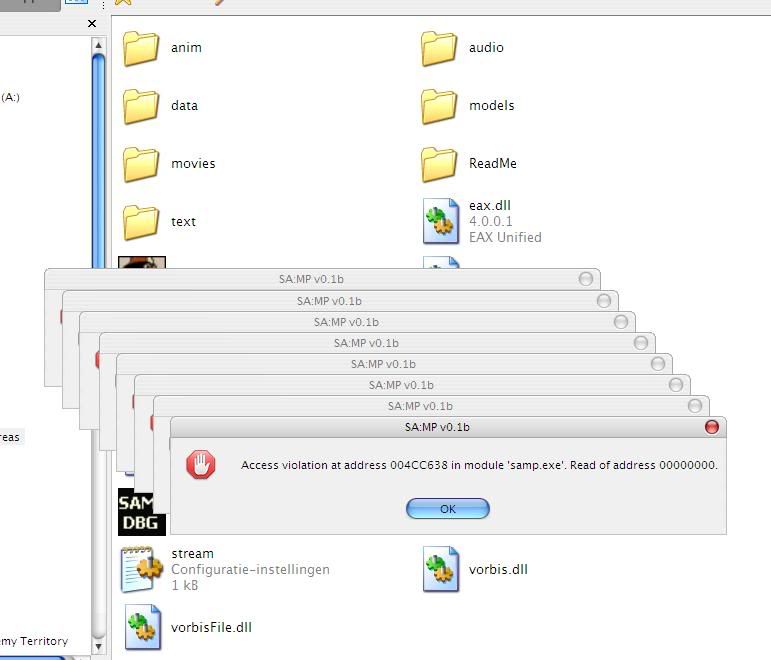Click the sidebar scroll down arrow
Screen dimensions: 771x660
(x=98, y=646)
